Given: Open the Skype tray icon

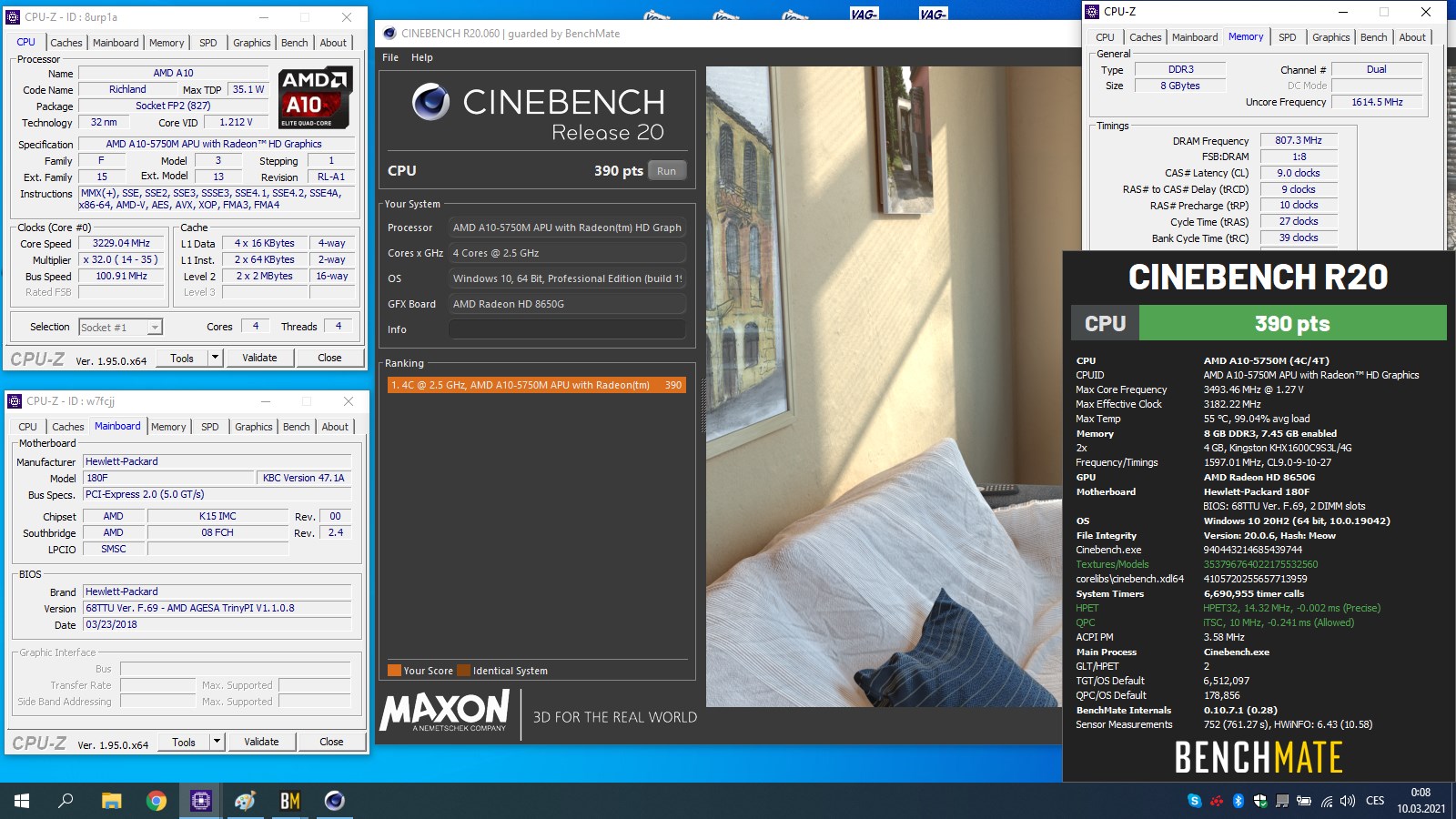Looking at the screenshot, I should tap(1194, 801).
